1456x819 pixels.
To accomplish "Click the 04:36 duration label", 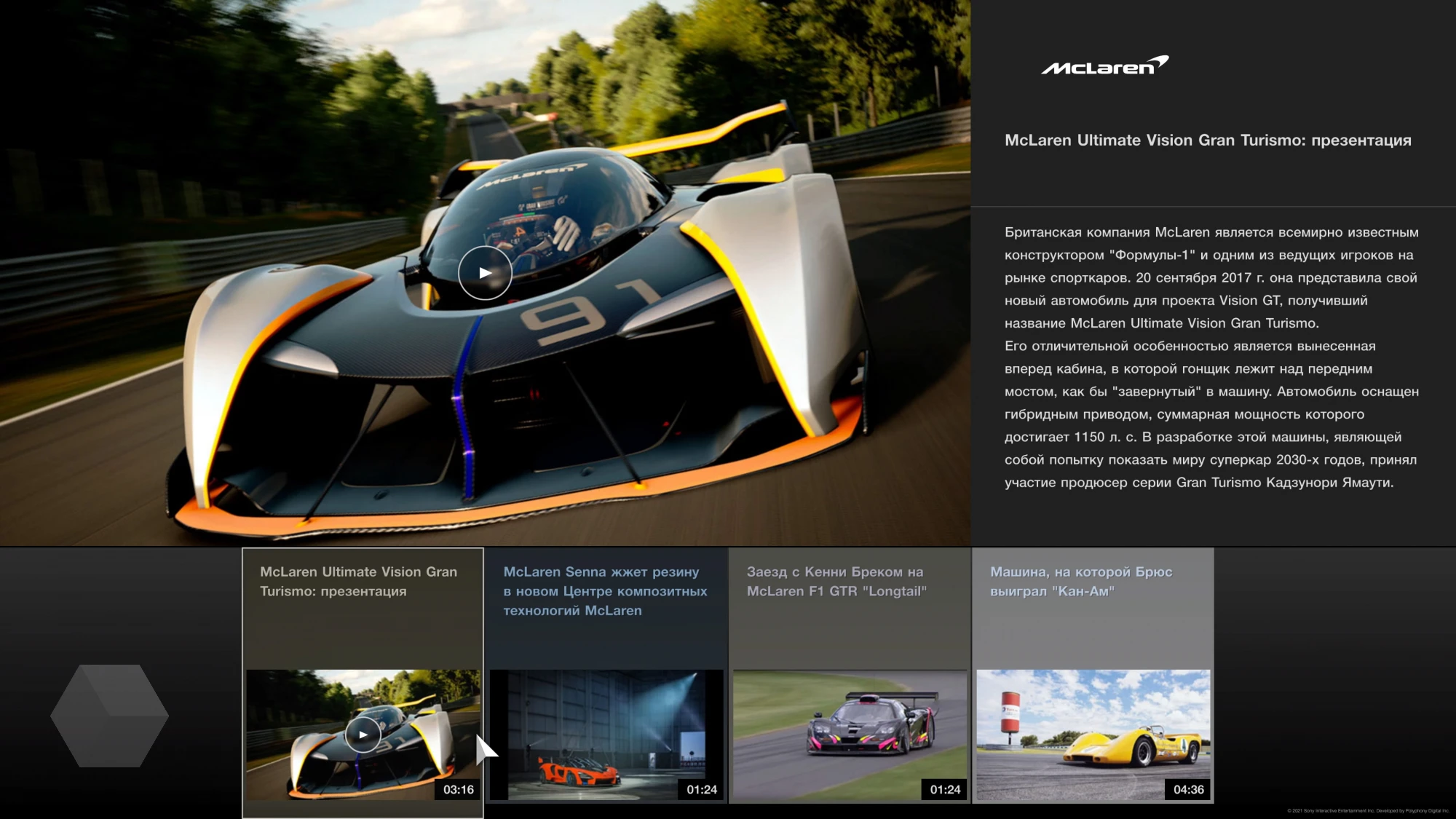I will point(1188,789).
